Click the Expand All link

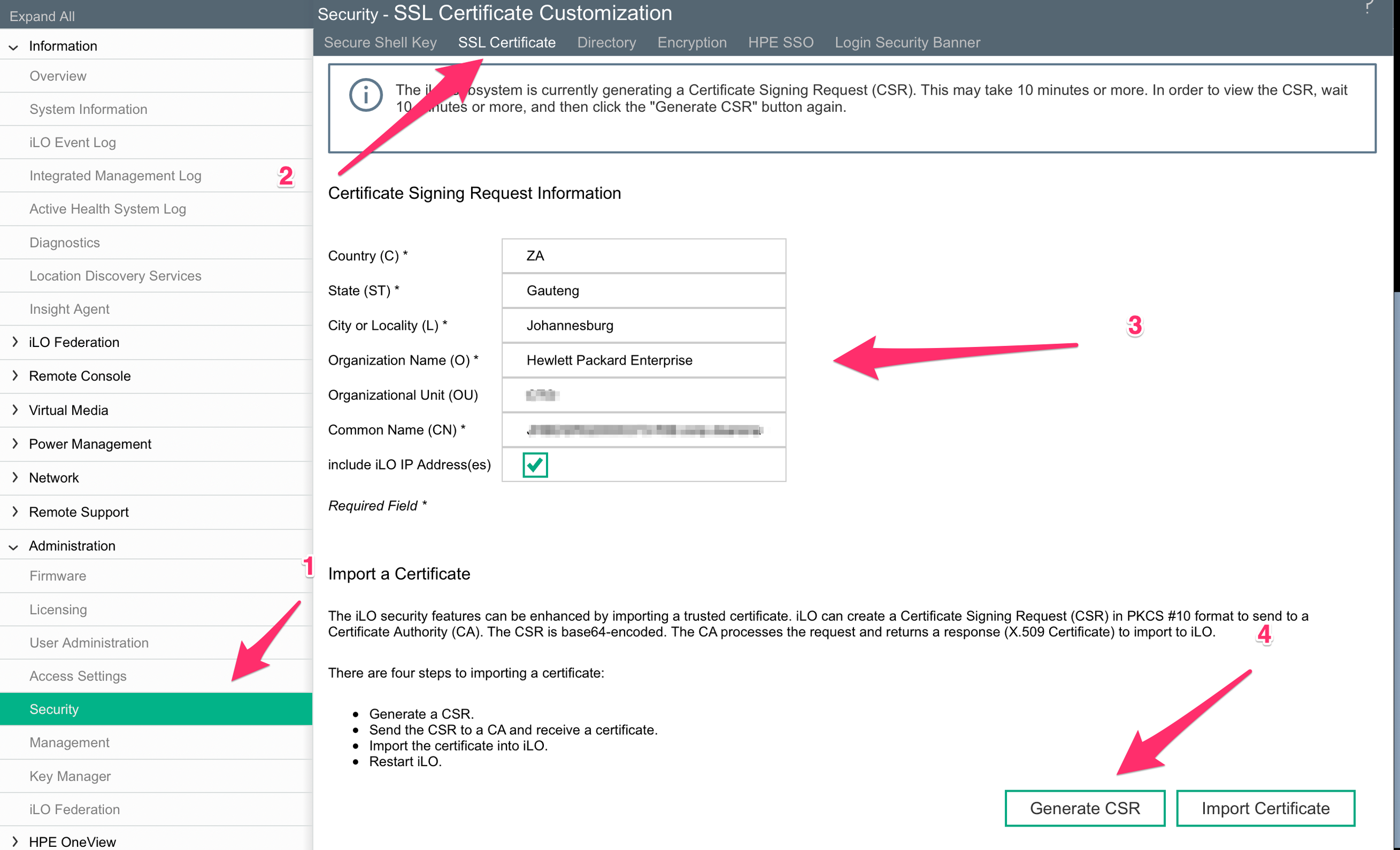click(42, 17)
